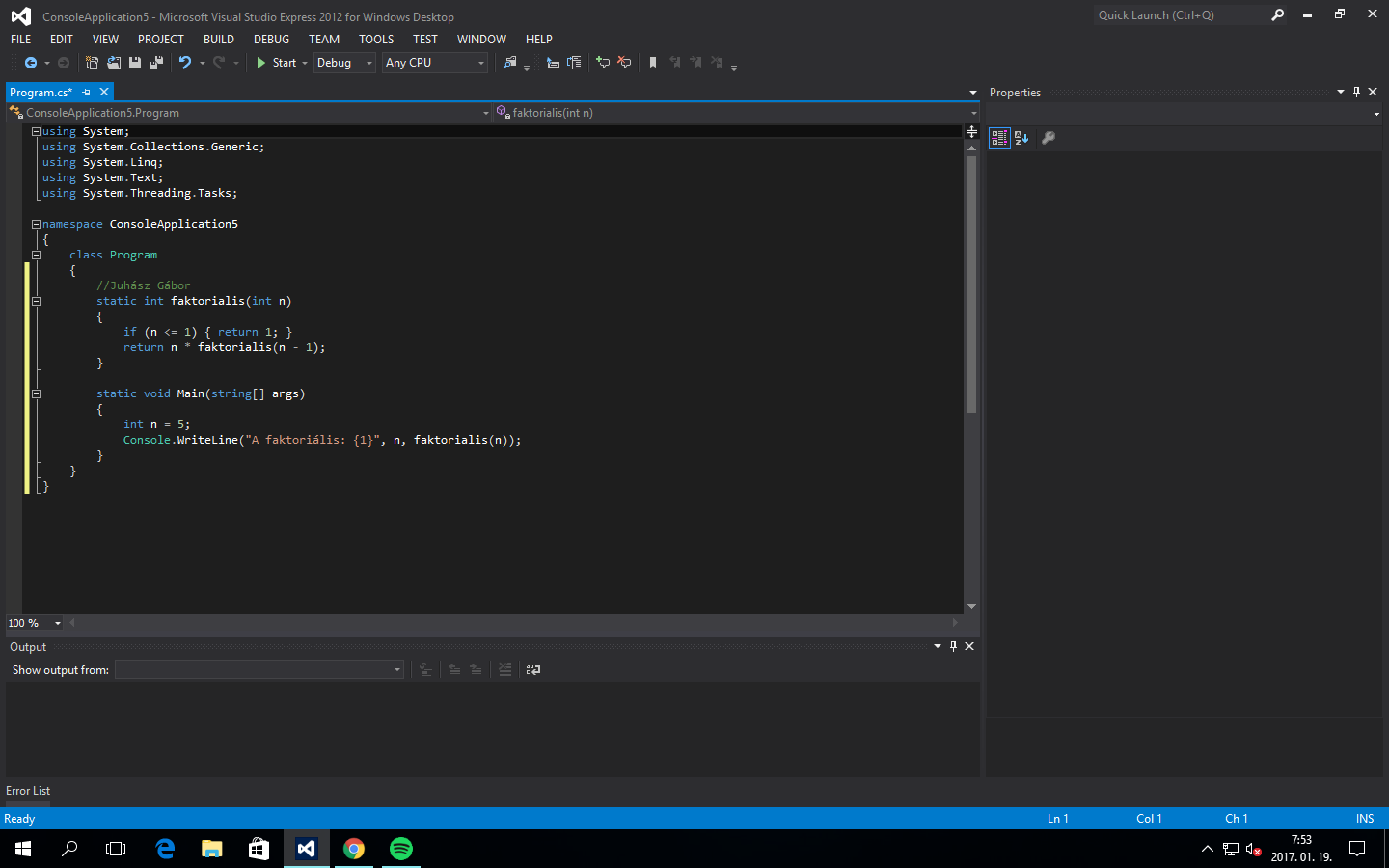Viewport: 1389px width, 868px height.
Task: Open the EDIT menu
Action: [x=62, y=40]
